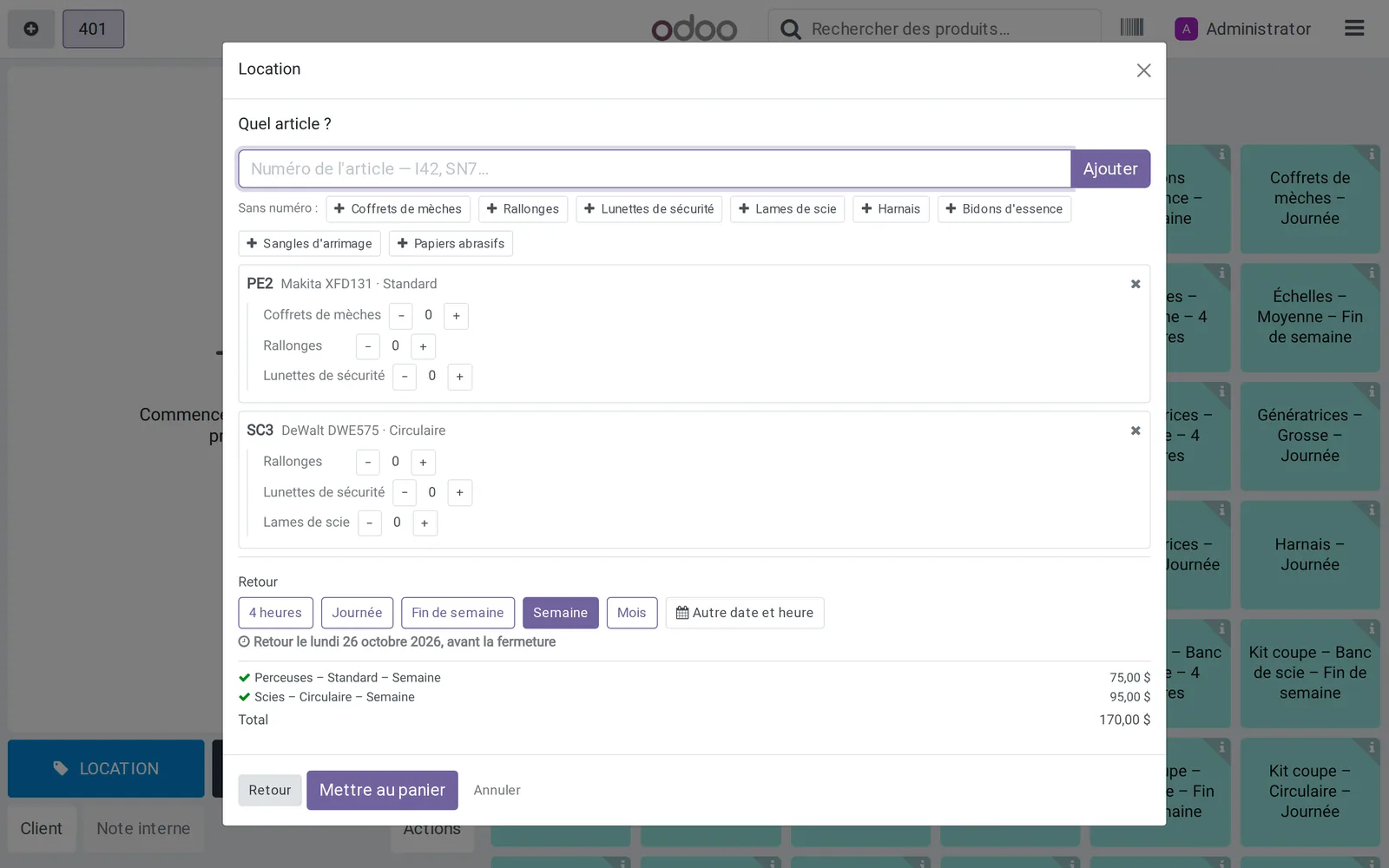Select order tab 401
This screenshot has height=868, width=1389.
click(93, 29)
